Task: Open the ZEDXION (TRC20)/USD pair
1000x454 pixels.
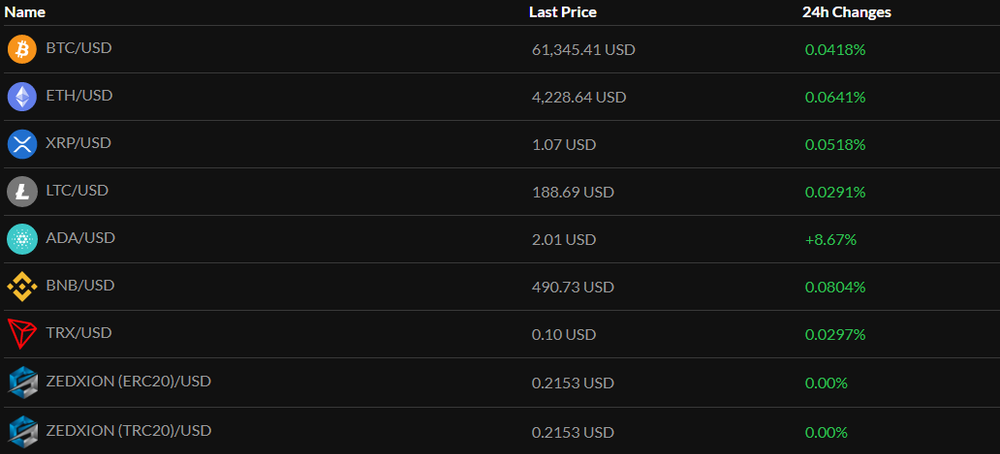Action: point(128,430)
